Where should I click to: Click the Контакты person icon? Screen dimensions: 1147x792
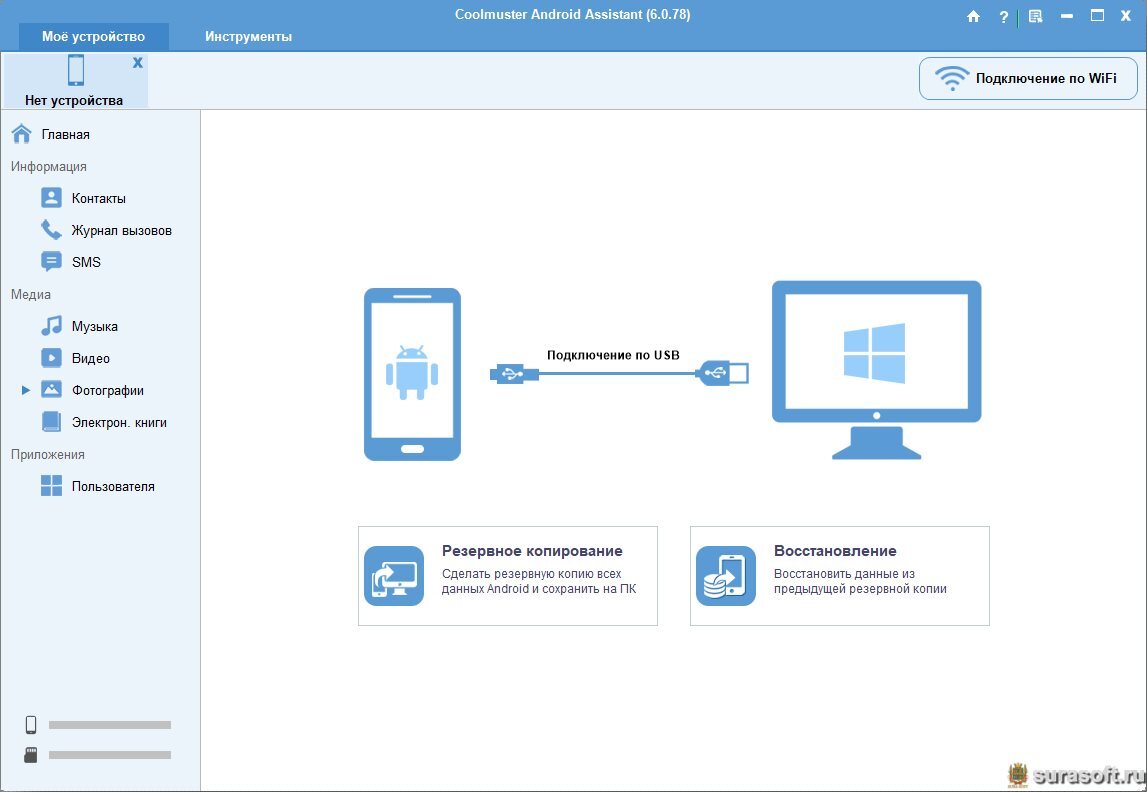pos(51,198)
